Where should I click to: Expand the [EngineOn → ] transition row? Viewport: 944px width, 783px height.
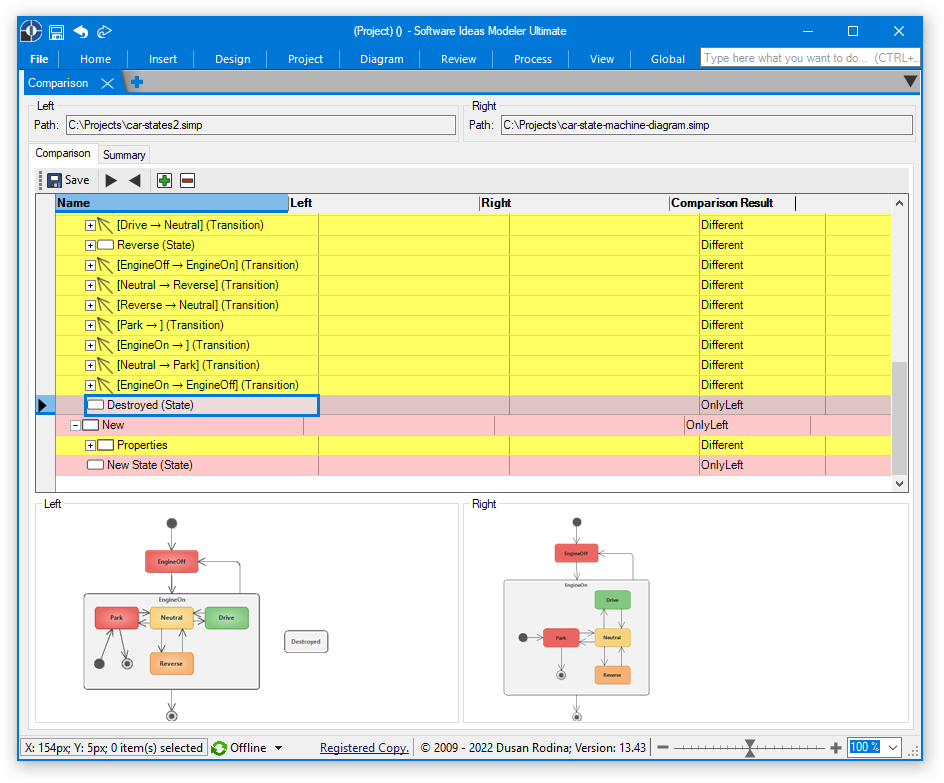click(90, 345)
